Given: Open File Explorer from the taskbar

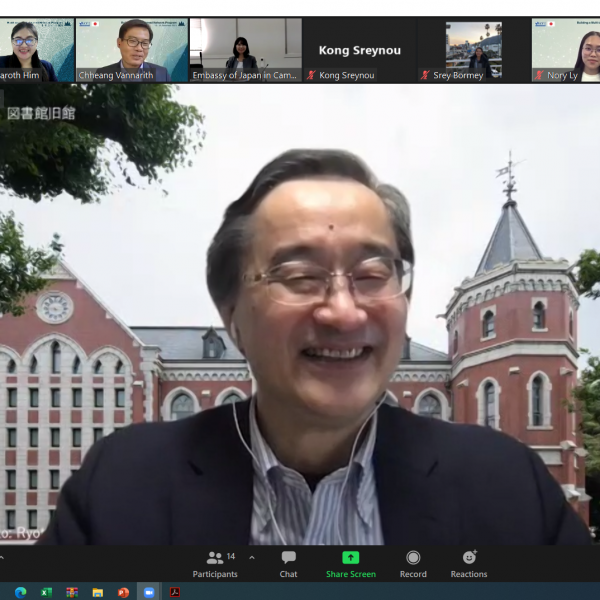Looking at the screenshot, I should pyautogui.click(x=98, y=592).
